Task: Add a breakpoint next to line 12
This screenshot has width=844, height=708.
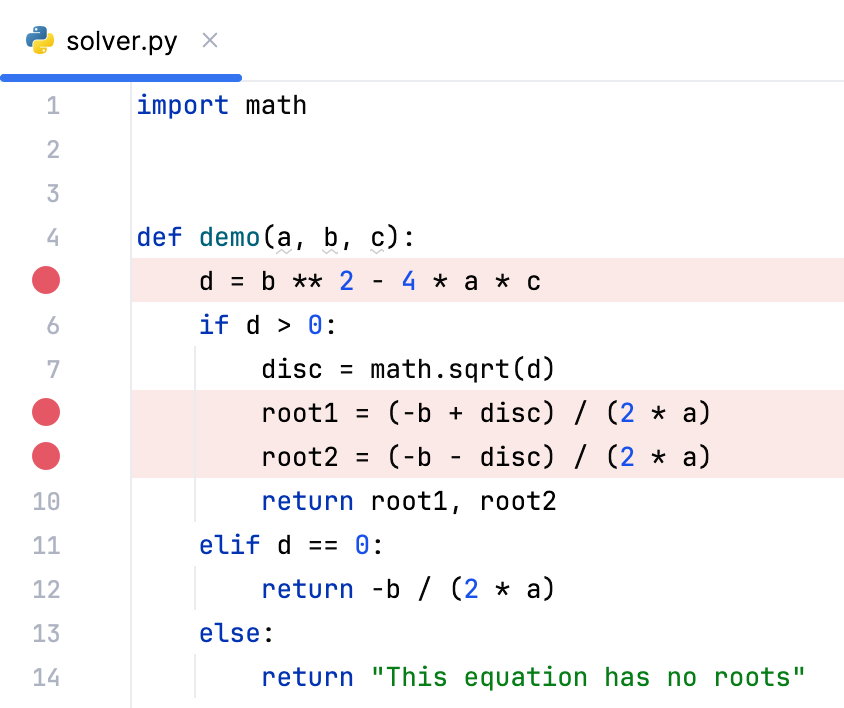Action: point(45,589)
